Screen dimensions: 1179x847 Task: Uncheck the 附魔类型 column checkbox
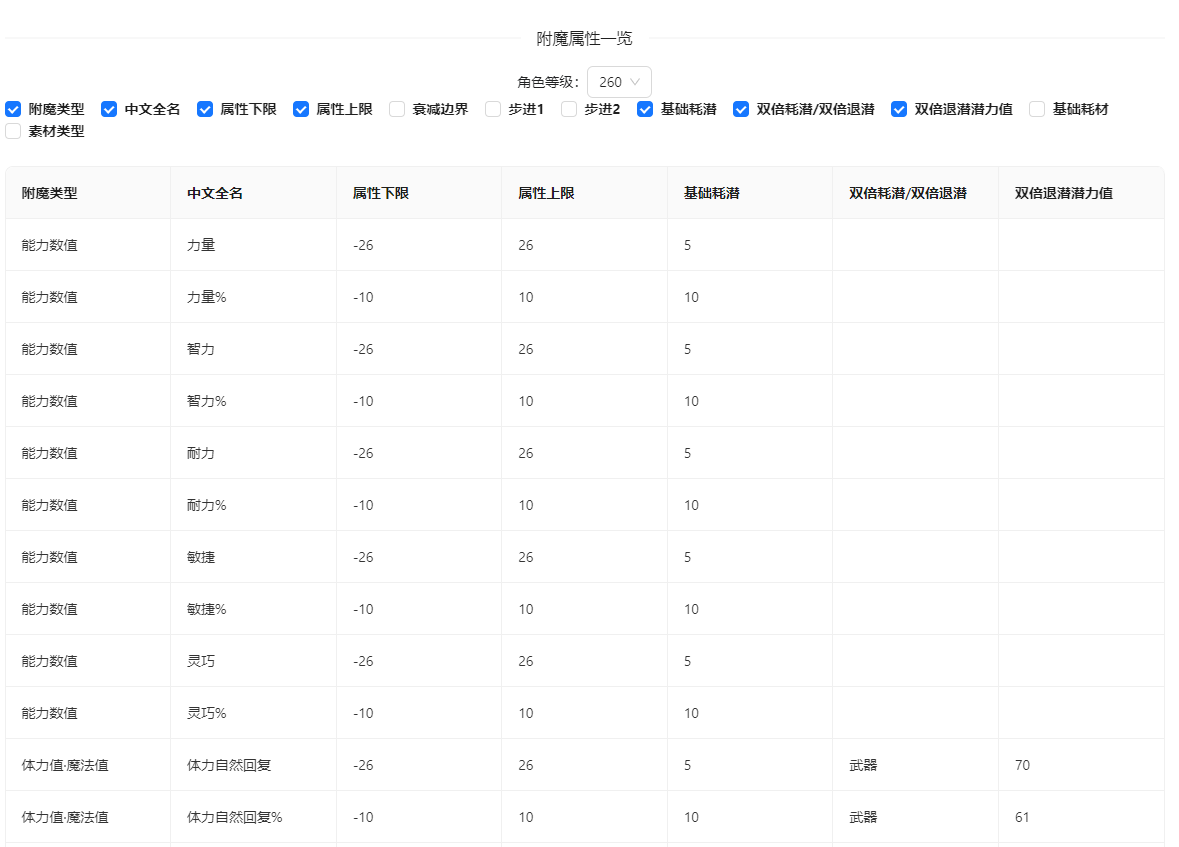click(x=13, y=109)
